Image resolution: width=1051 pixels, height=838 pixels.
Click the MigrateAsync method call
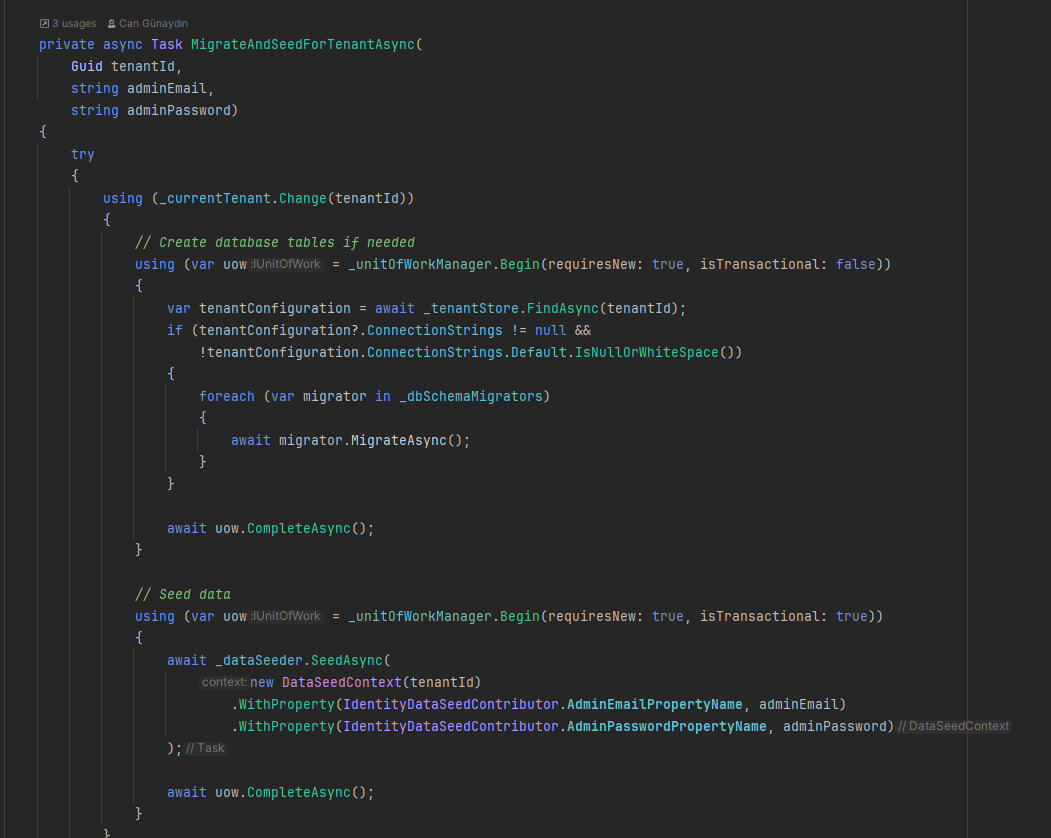pos(398,440)
